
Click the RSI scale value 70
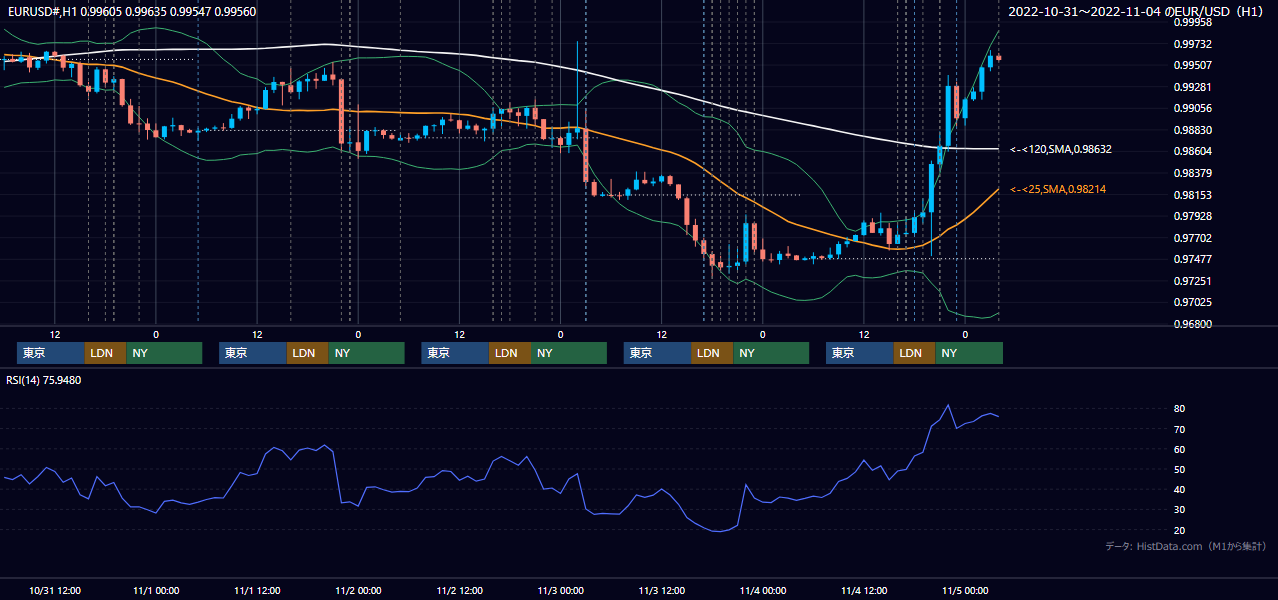point(1180,429)
